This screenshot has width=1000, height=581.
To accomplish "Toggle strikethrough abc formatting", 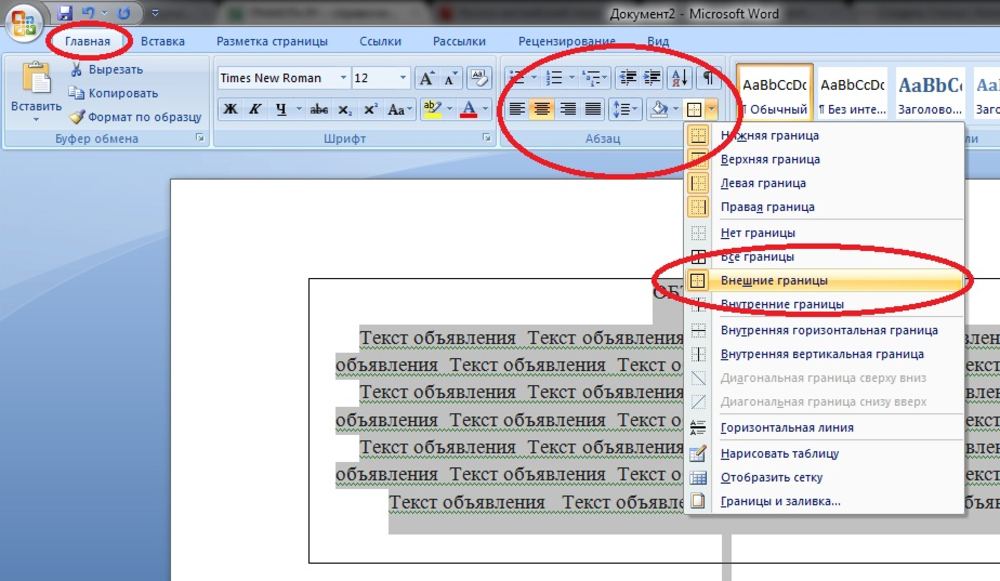I will [319, 109].
